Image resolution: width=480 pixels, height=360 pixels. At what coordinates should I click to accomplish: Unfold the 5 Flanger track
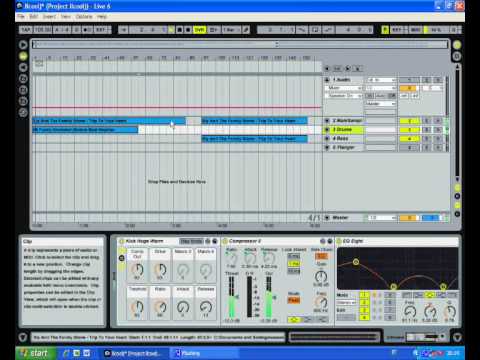(327, 147)
